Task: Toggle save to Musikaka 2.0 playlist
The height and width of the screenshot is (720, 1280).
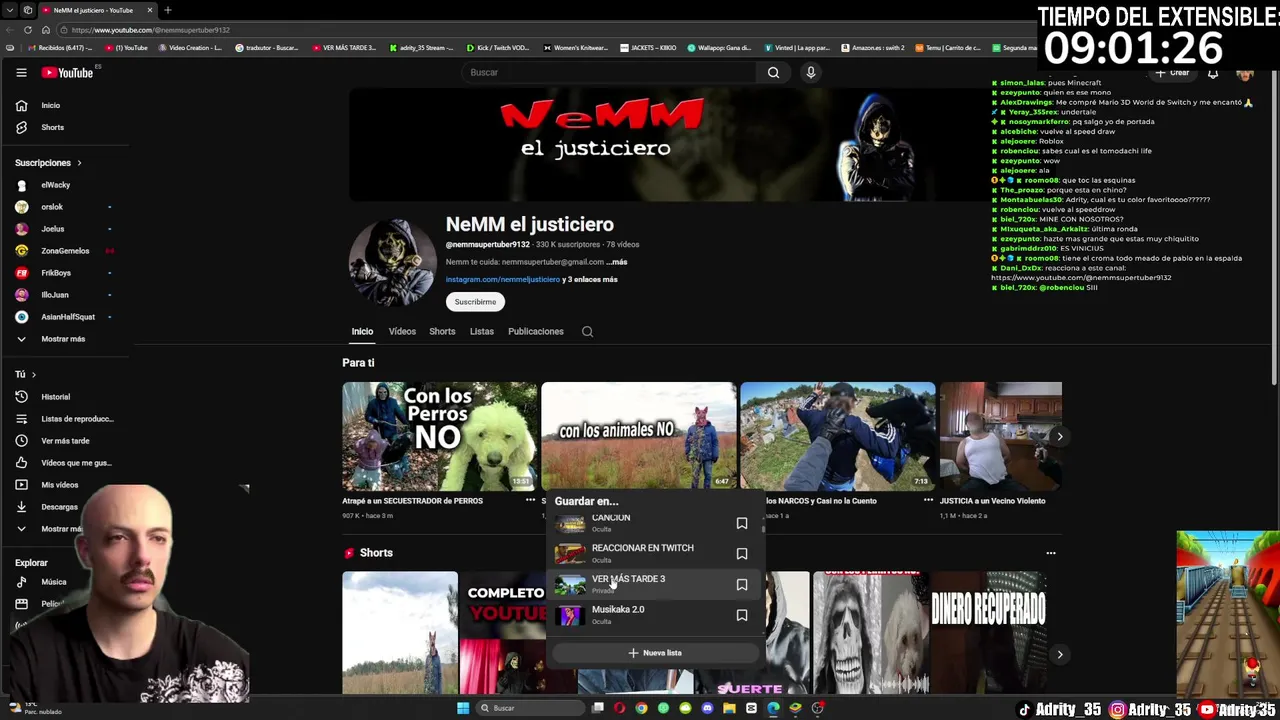Action: pyautogui.click(x=742, y=615)
